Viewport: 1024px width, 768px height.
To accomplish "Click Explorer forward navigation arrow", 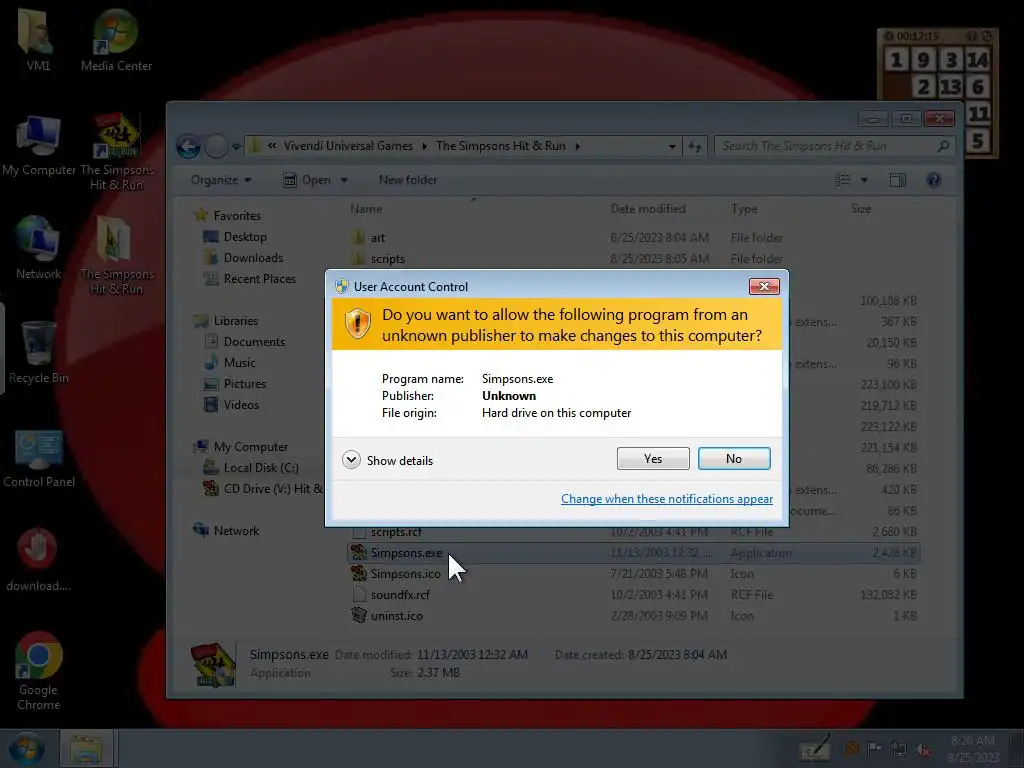I will tap(216, 146).
